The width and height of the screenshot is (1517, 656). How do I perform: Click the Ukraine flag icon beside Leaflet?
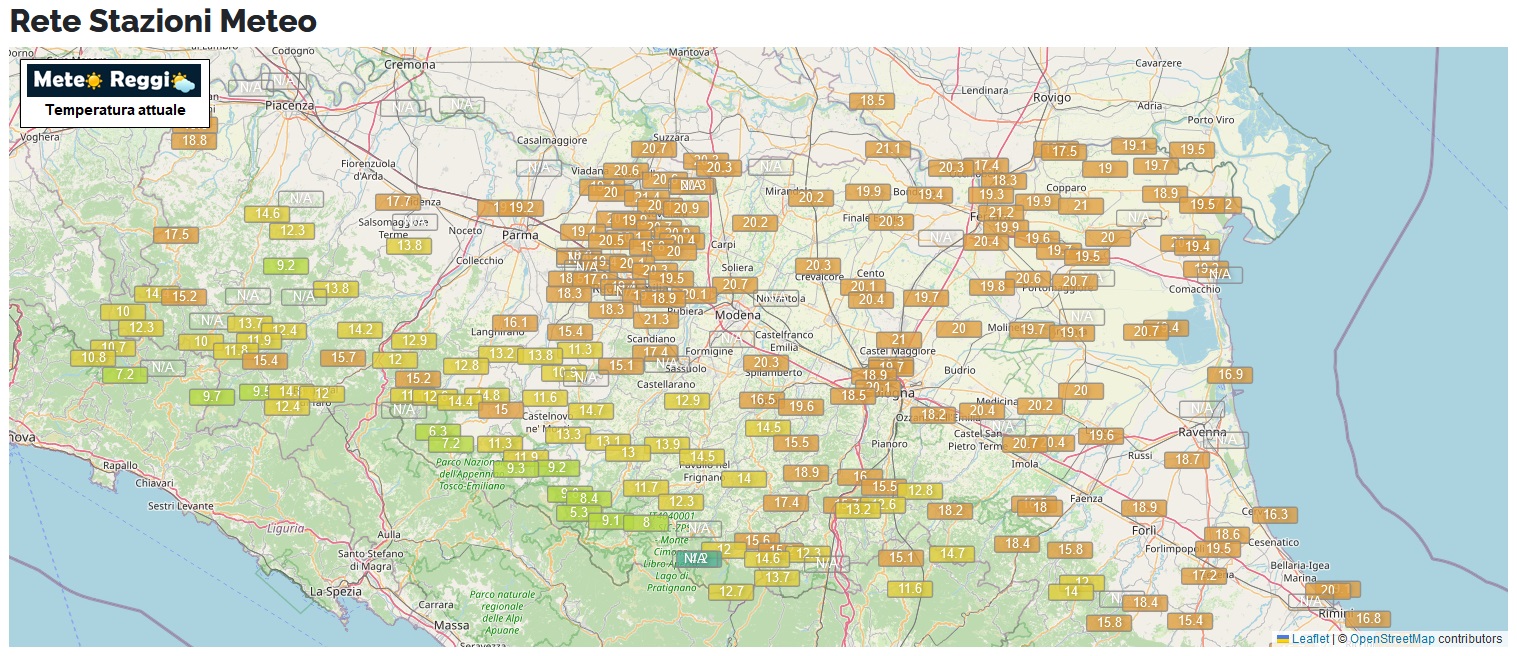[x=1283, y=639]
